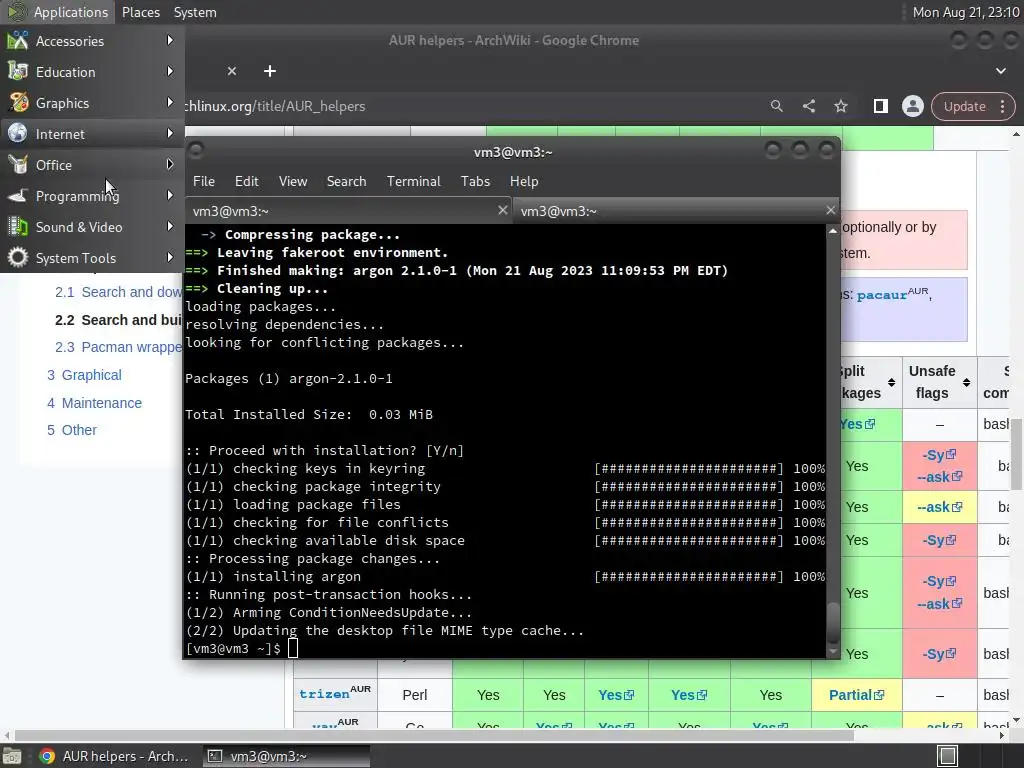This screenshot has height=768, width=1024.
Task: Expand Office submenu arrow
Action: tap(170, 165)
